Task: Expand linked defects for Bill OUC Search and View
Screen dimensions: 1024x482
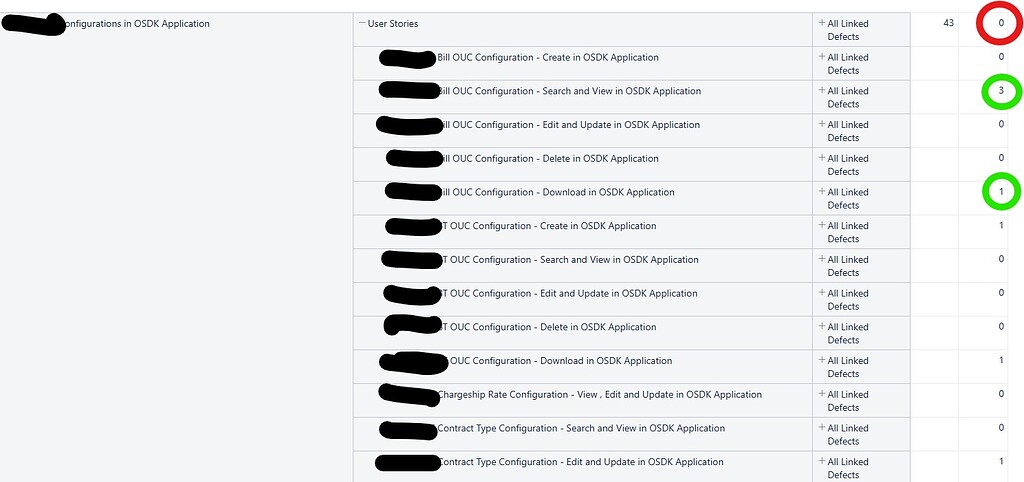Action: click(x=822, y=91)
